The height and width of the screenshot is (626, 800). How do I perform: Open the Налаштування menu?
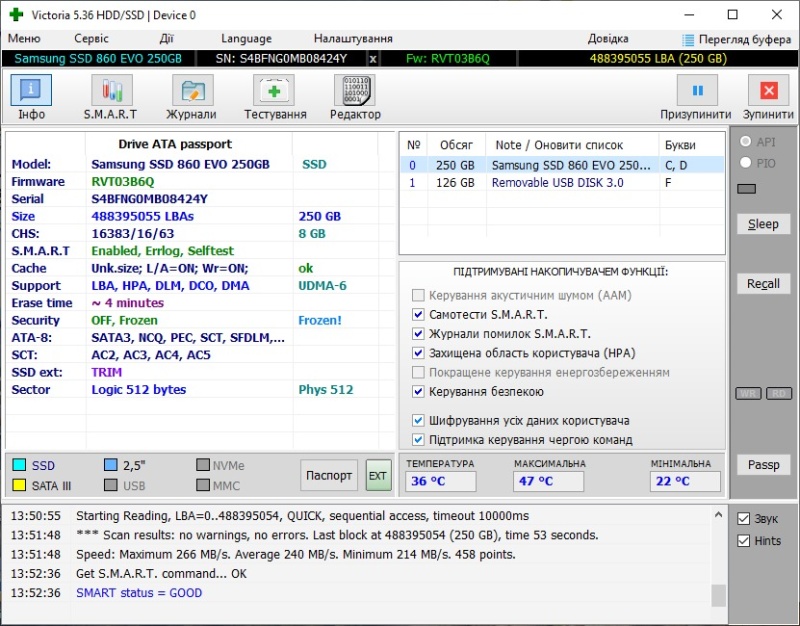(x=353, y=39)
